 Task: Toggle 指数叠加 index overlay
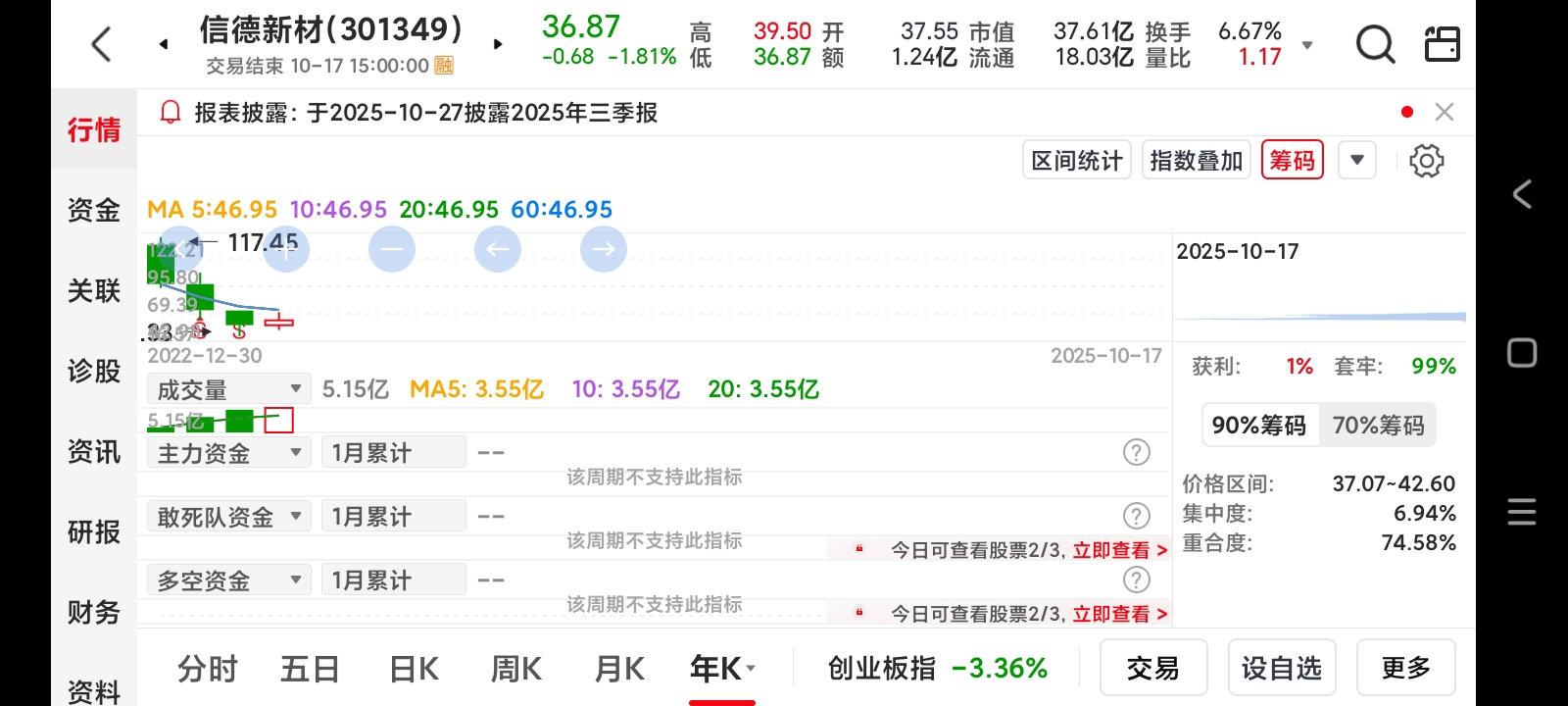pos(1197,160)
